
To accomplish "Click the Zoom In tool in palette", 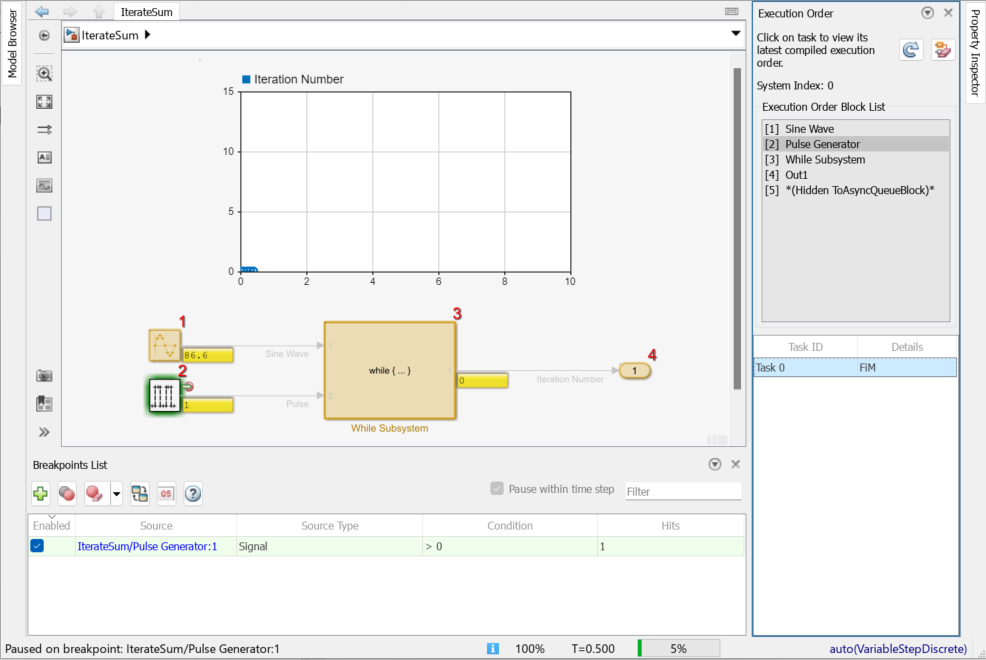I will 44,74.
